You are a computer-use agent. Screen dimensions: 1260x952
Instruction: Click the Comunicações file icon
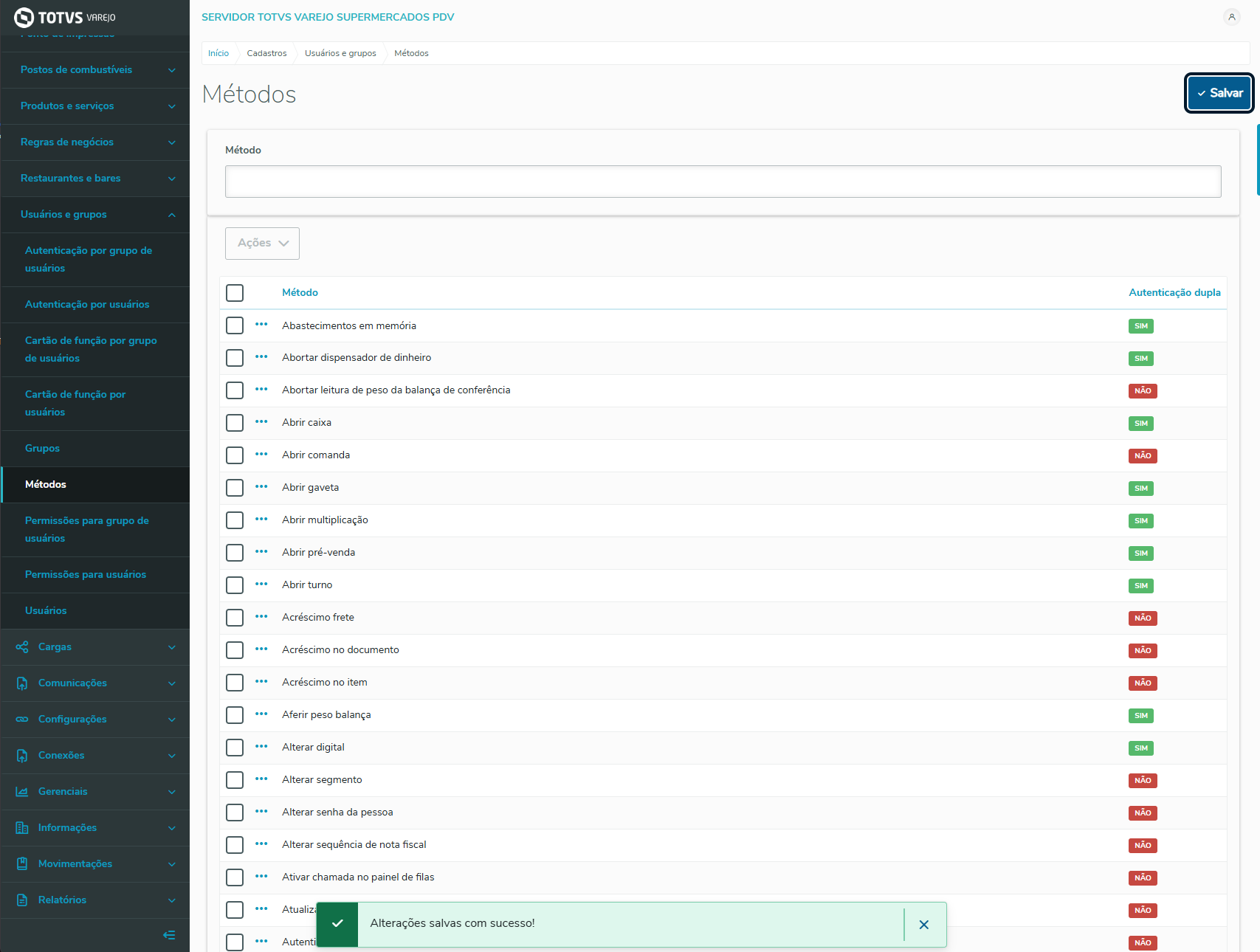pos(22,683)
